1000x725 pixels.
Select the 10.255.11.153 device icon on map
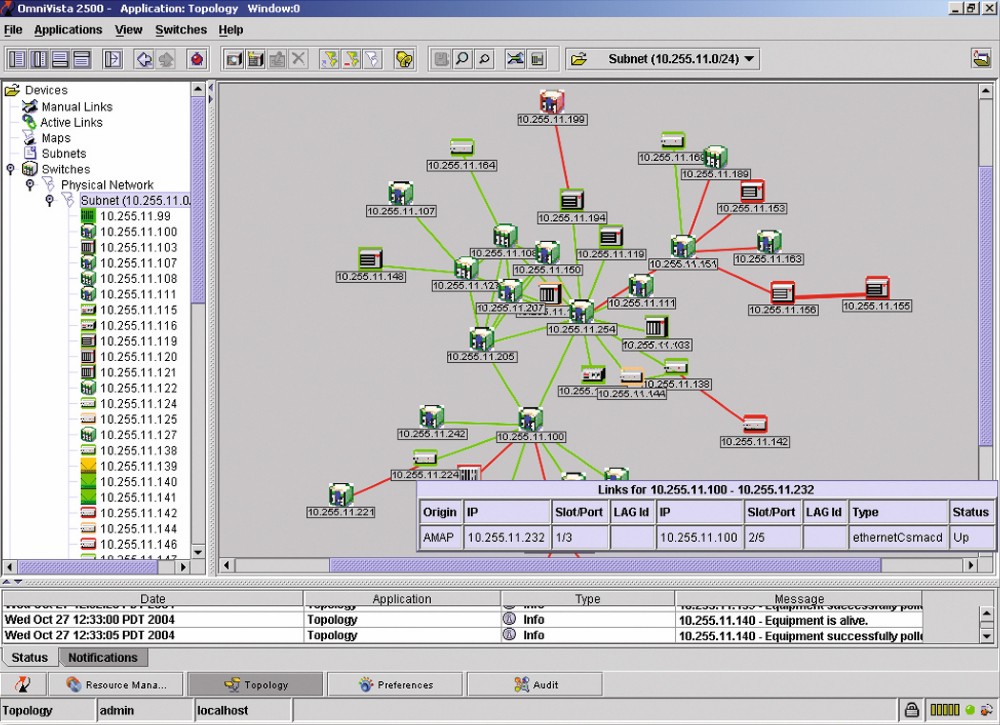tap(753, 191)
